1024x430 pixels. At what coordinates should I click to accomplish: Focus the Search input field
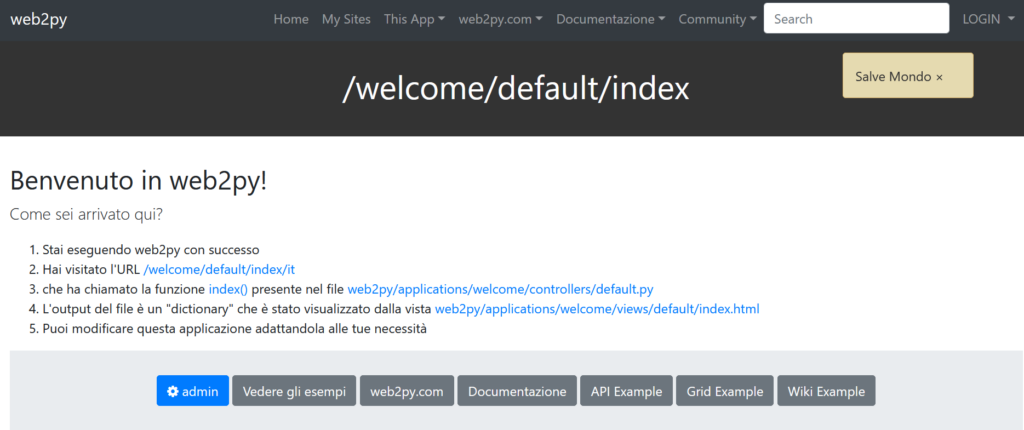point(856,18)
